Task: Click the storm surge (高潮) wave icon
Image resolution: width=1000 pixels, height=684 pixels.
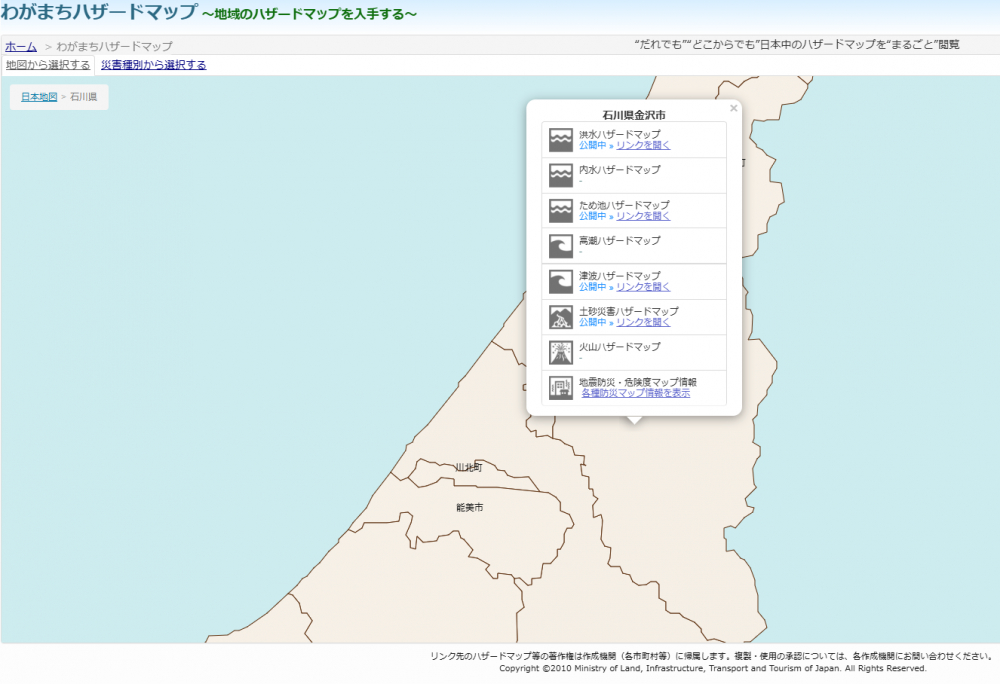Action: [561, 246]
